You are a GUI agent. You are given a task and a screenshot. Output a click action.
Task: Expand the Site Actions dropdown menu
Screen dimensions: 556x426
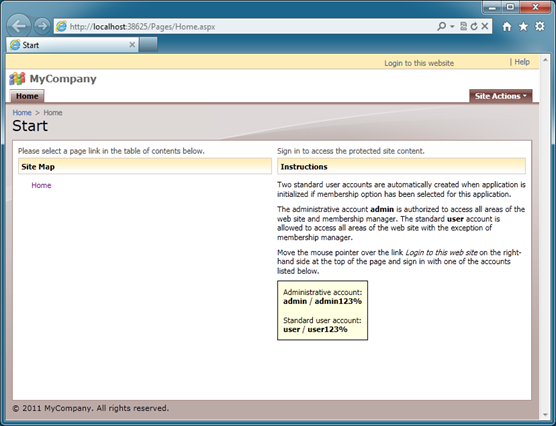tap(501, 96)
